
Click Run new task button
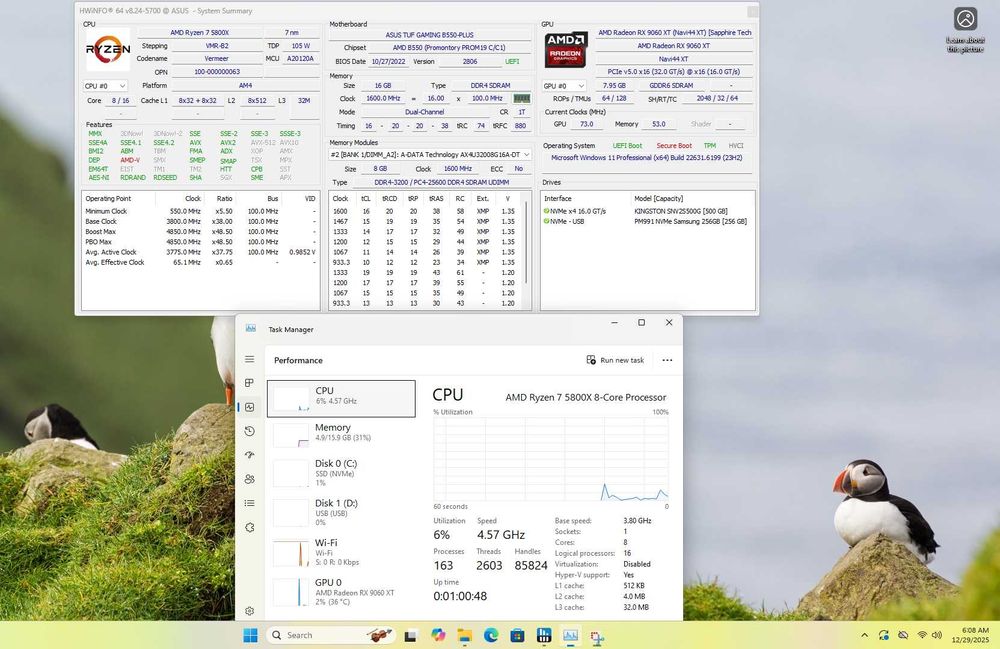(x=615, y=360)
